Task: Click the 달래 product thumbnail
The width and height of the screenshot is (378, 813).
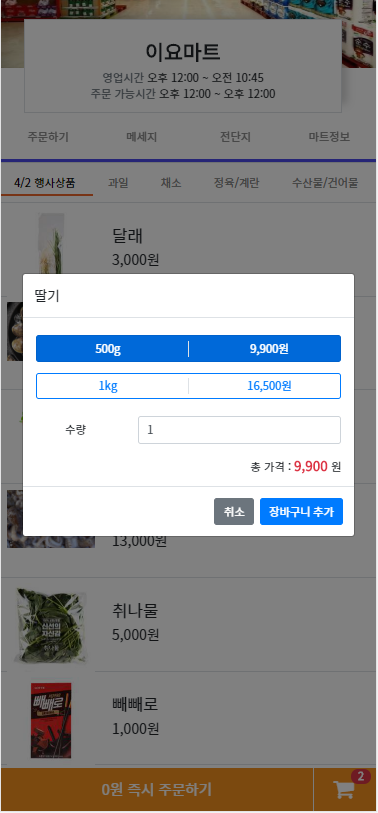Action: [51, 244]
